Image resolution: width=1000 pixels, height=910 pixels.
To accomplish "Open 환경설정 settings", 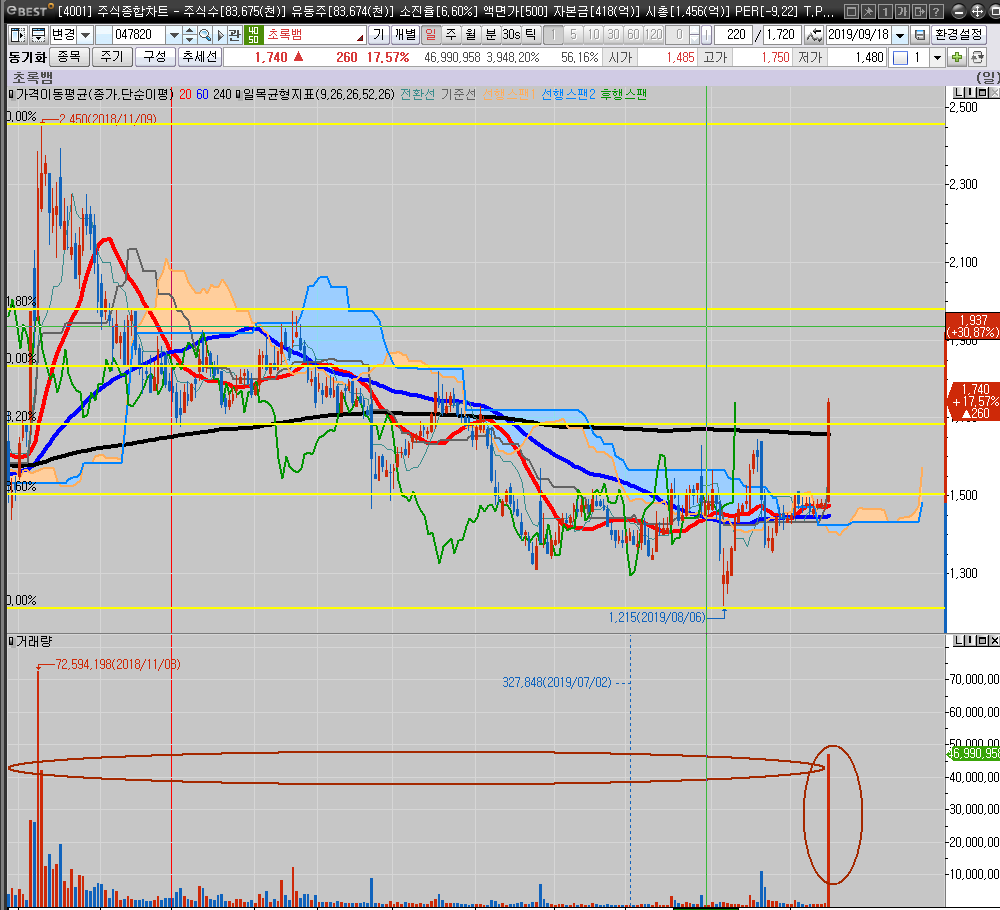I will pyautogui.click(x=958, y=34).
